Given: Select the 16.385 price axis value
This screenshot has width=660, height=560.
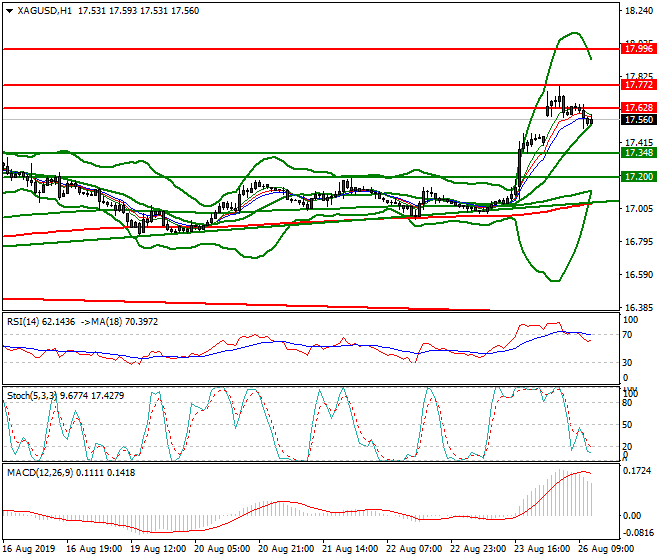Looking at the screenshot, I should 639,307.
